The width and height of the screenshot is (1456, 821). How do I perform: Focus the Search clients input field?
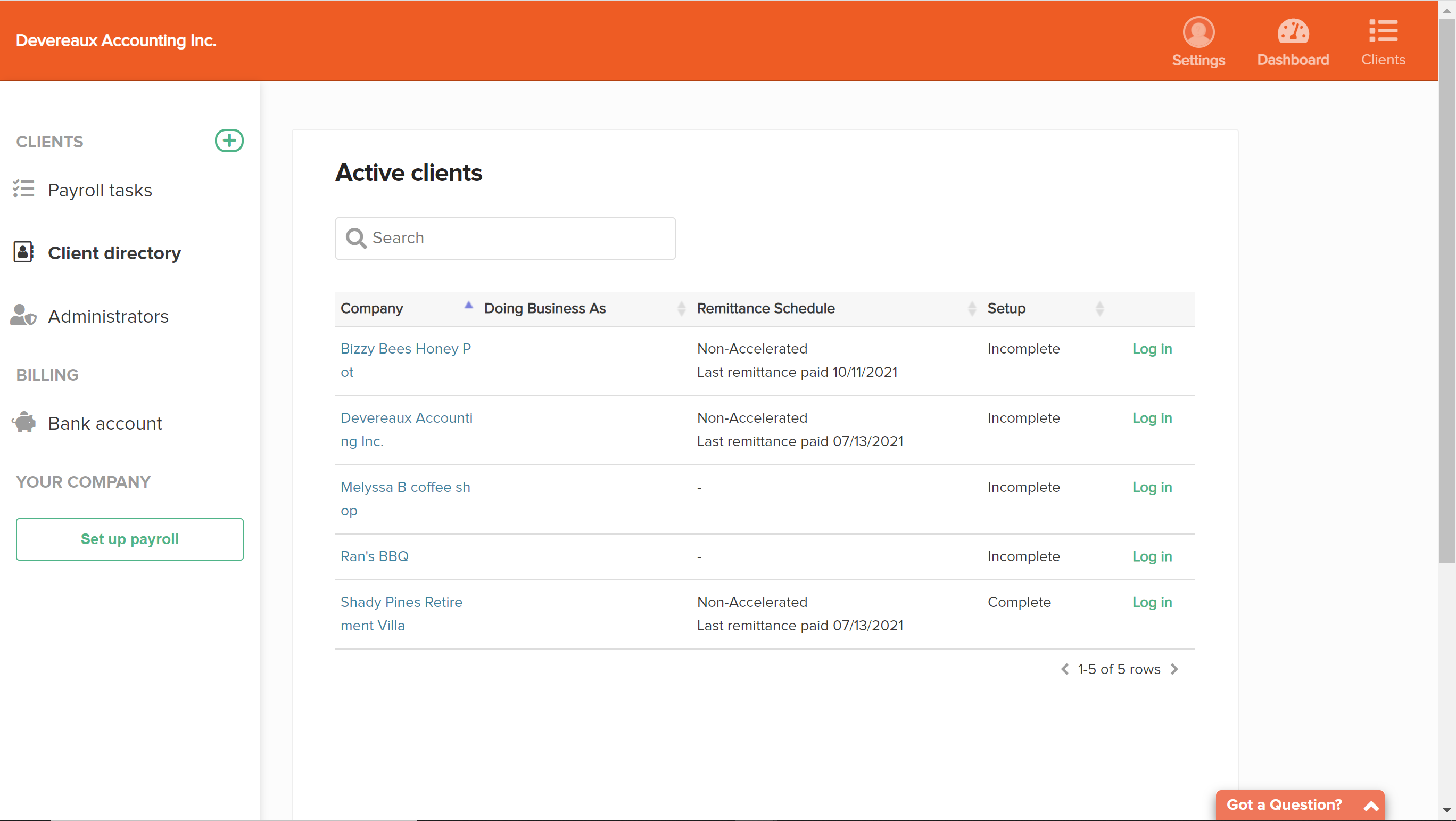[x=519, y=238]
